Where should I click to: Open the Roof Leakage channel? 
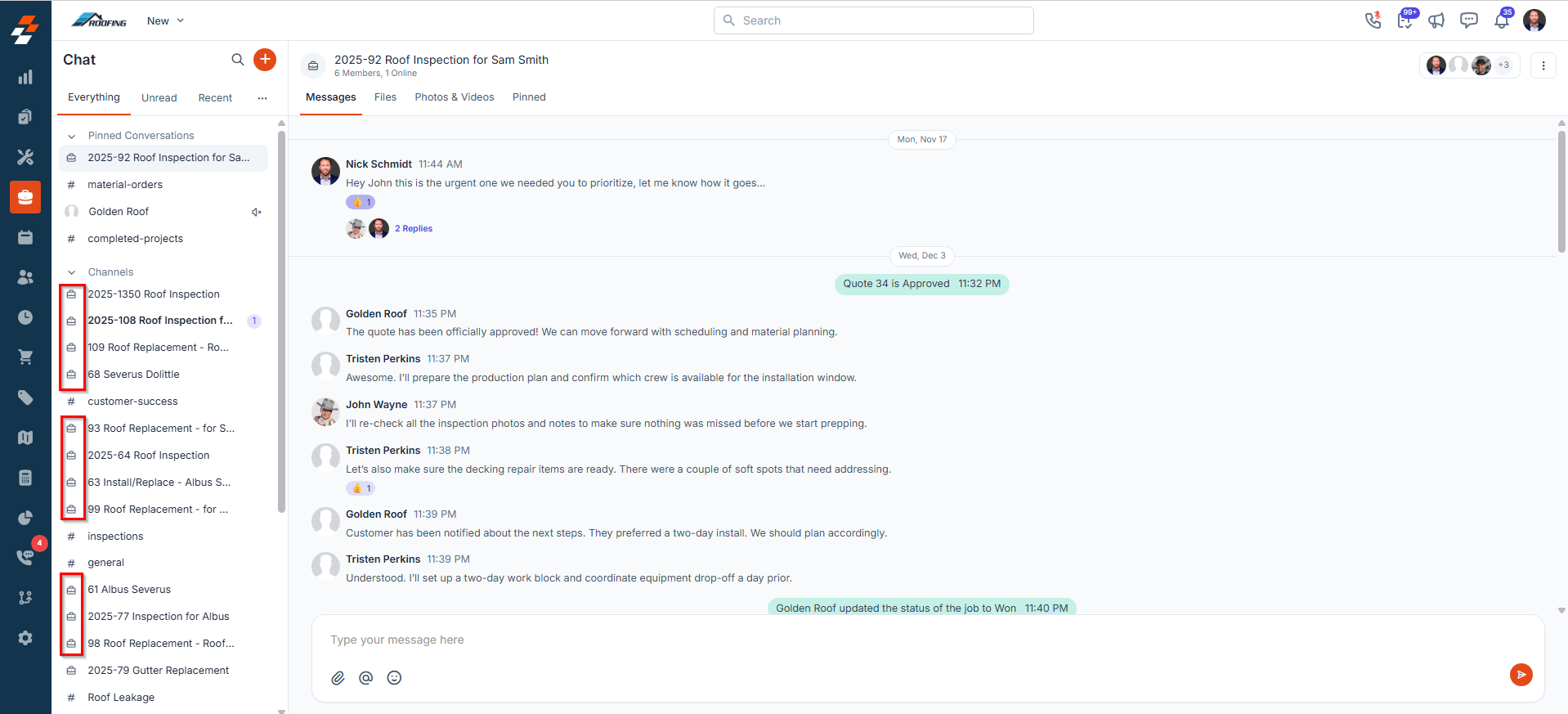pos(164,698)
